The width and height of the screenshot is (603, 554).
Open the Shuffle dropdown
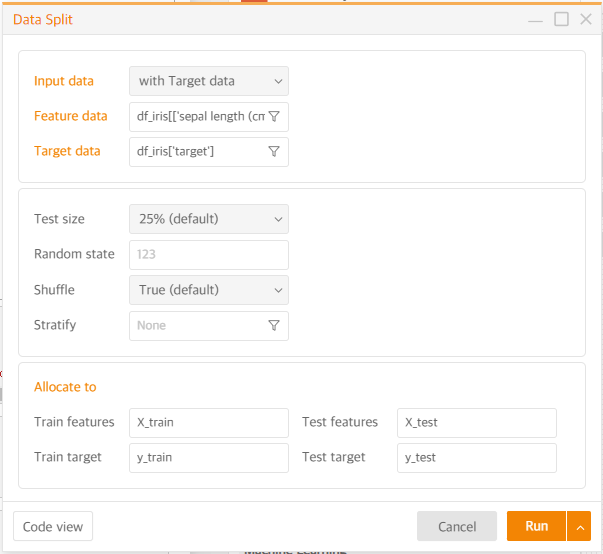(208, 290)
